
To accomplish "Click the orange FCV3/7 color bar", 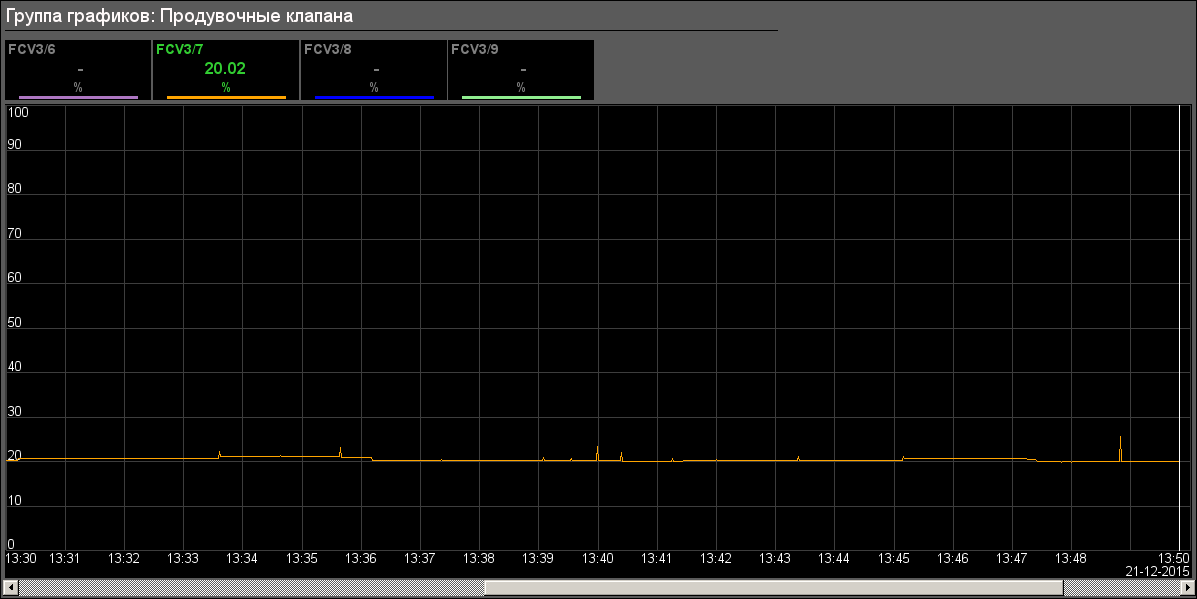I will pos(226,97).
